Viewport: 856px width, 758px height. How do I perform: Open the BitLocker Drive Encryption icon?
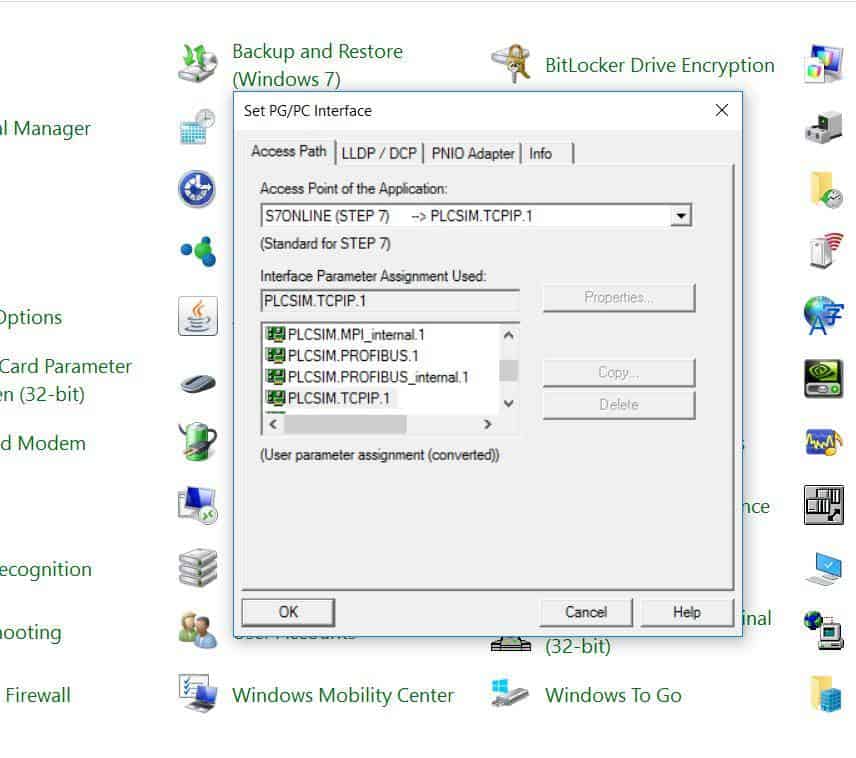[511, 64]
